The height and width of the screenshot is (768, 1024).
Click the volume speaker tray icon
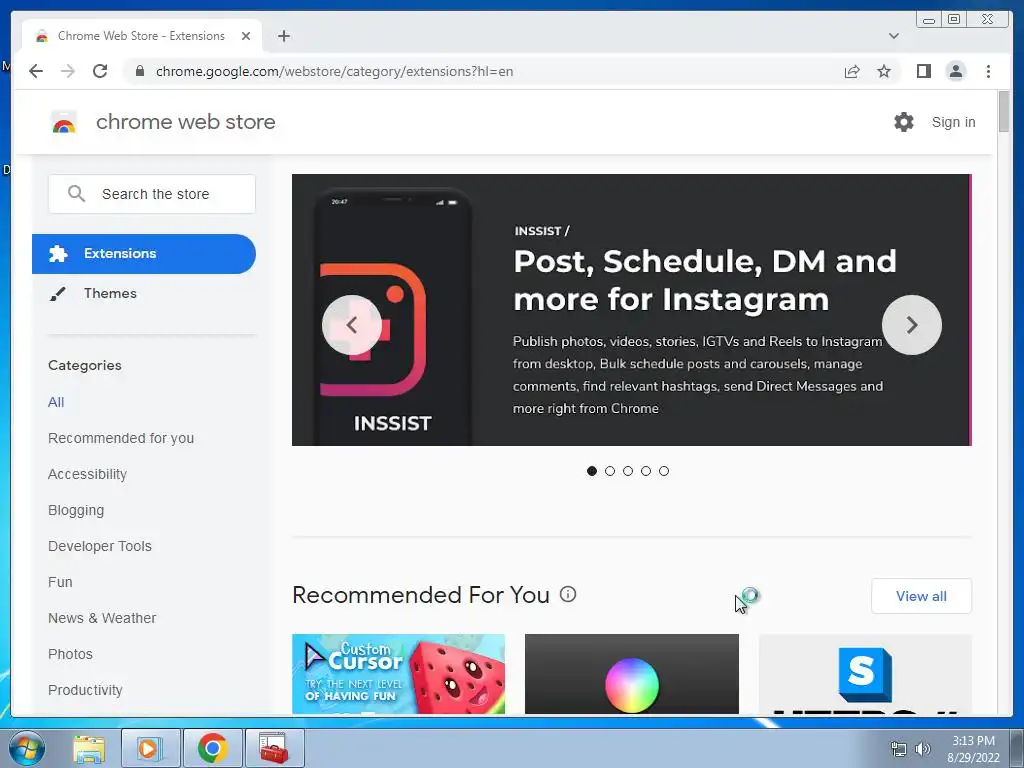click(922, 749)
